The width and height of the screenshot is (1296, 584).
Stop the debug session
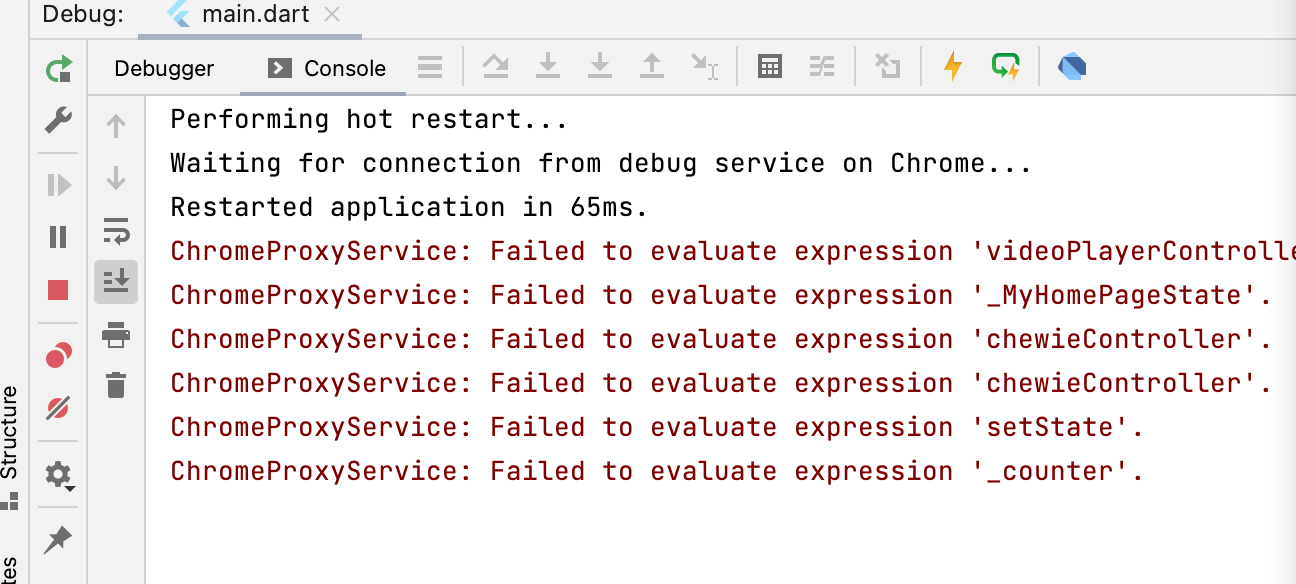point(57,288)
